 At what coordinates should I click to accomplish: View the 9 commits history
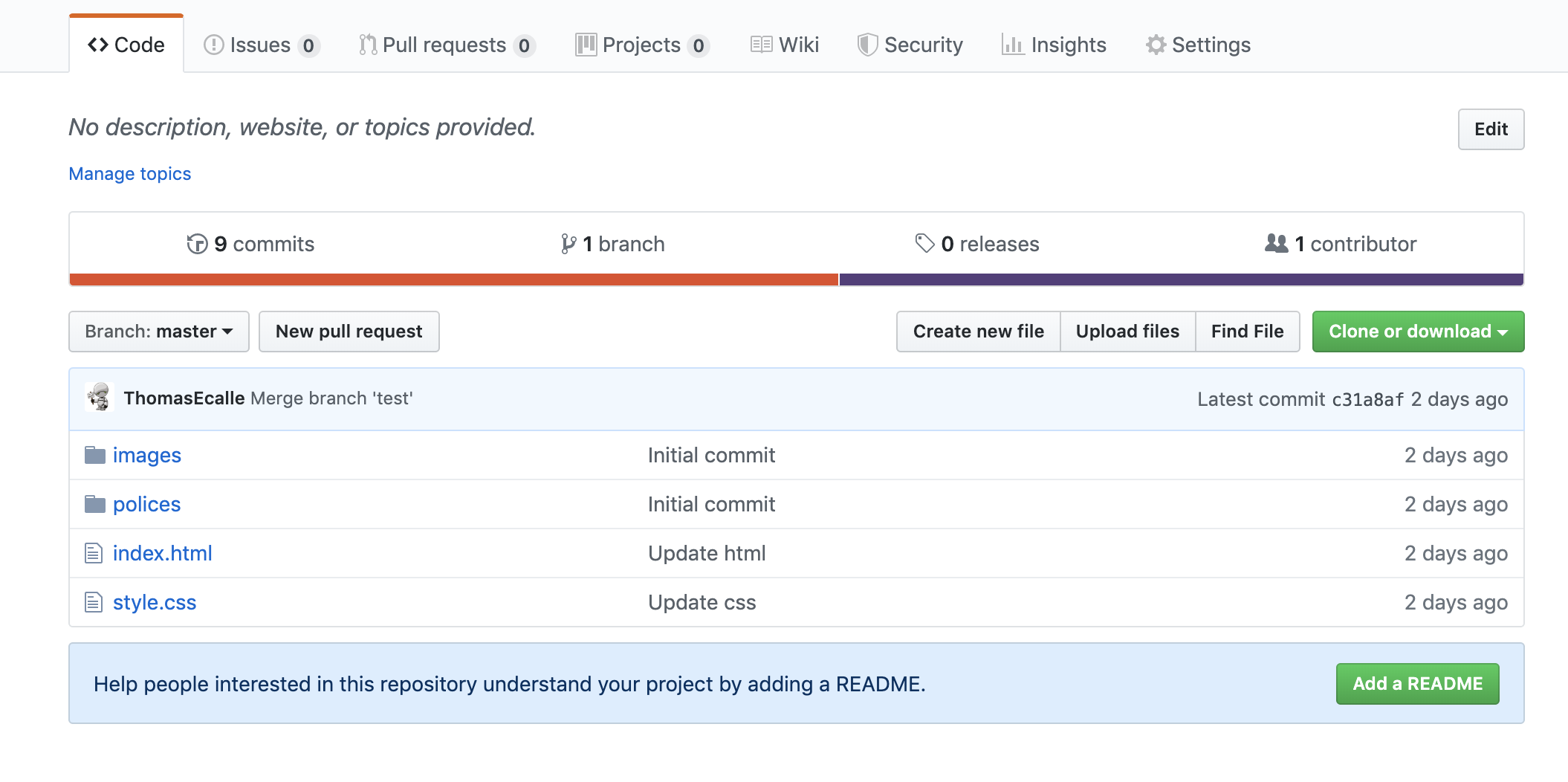tap(250, 244)
